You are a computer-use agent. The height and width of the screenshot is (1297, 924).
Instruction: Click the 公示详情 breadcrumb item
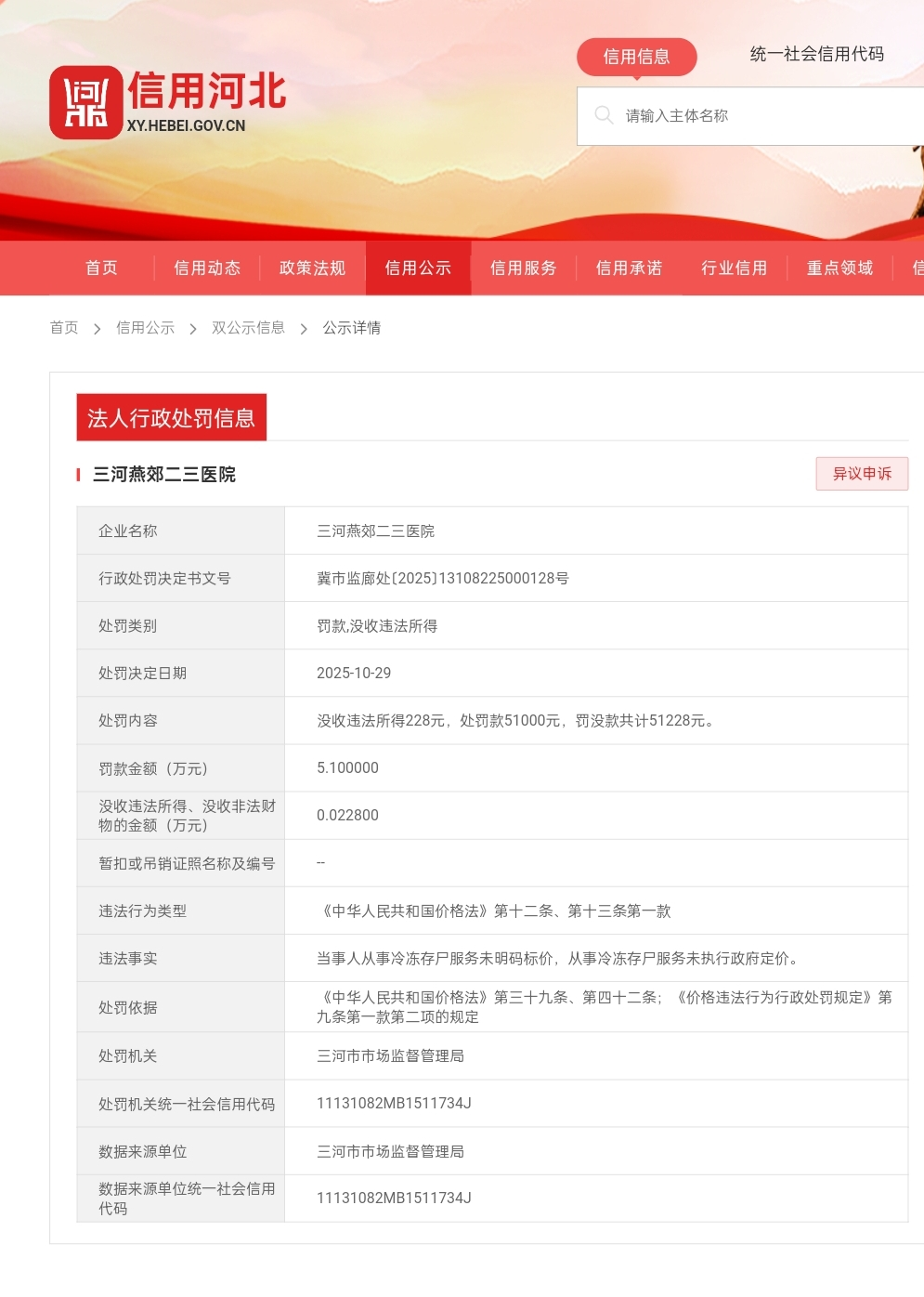pos(351,327)
